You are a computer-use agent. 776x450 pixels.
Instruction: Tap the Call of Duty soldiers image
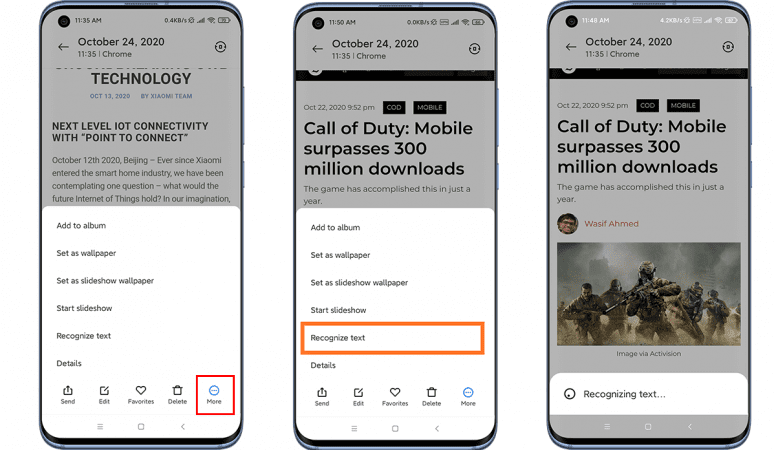point(649,294)
